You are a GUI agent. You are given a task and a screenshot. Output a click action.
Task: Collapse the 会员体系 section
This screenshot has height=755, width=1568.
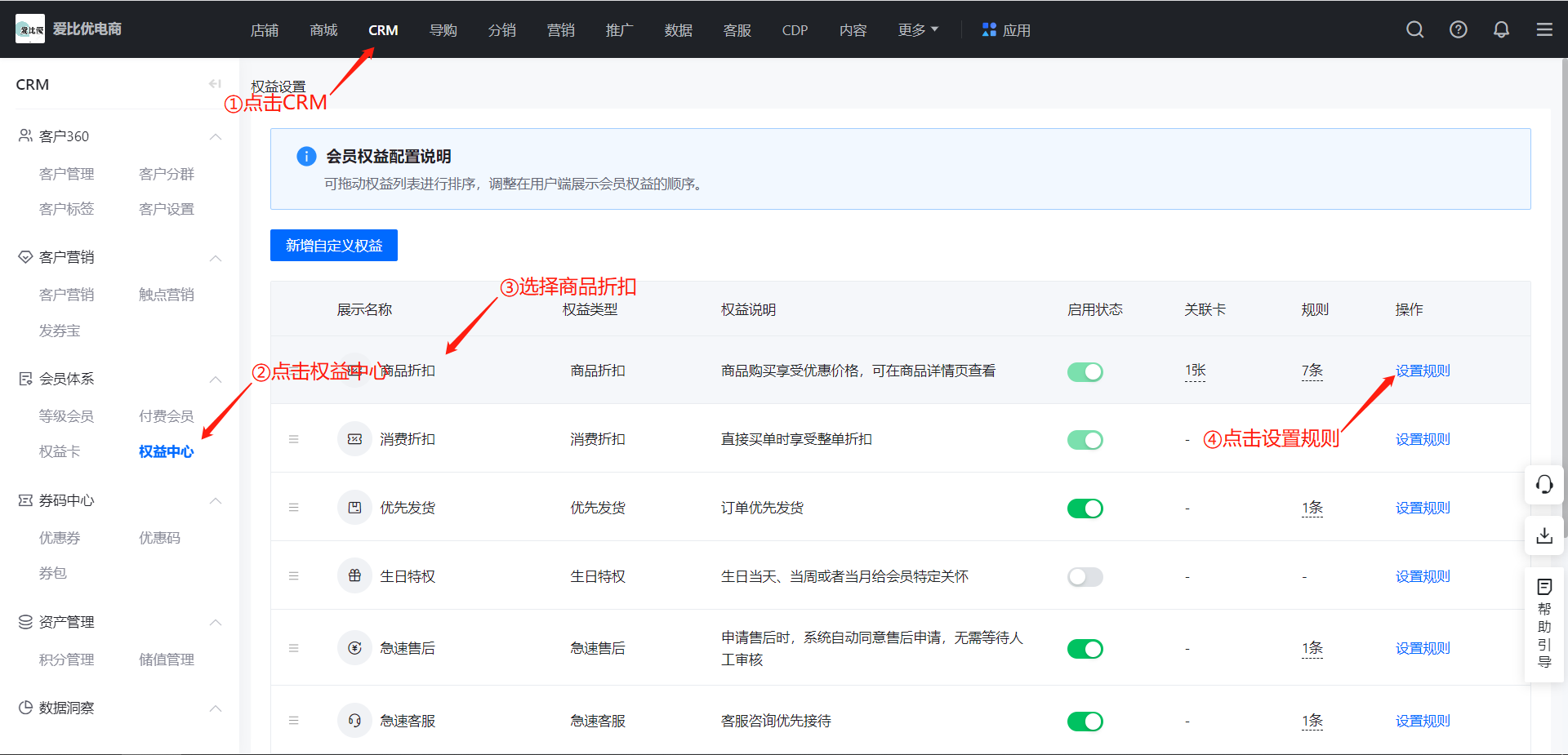216,380
